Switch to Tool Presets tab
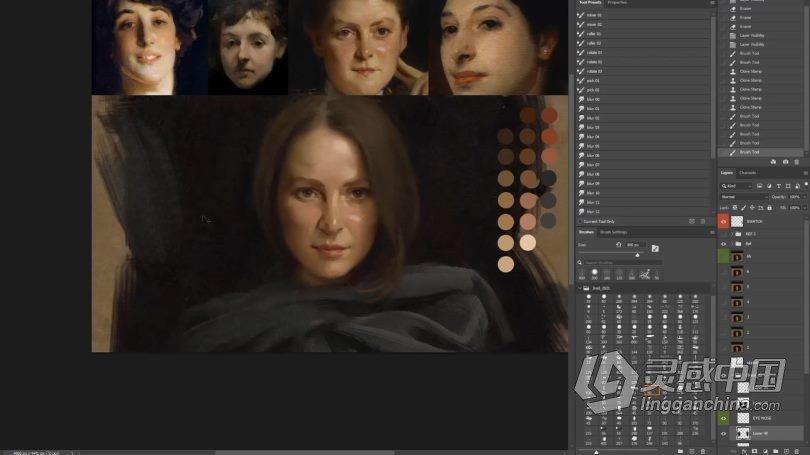 [590, 3]
